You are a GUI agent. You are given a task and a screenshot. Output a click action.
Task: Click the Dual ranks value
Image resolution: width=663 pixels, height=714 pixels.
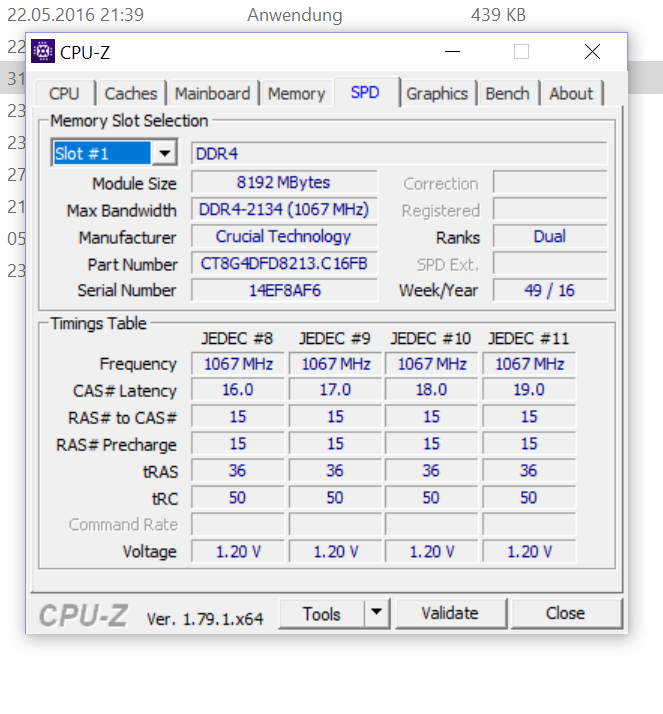pyautogui.click(x=550, y=236)
